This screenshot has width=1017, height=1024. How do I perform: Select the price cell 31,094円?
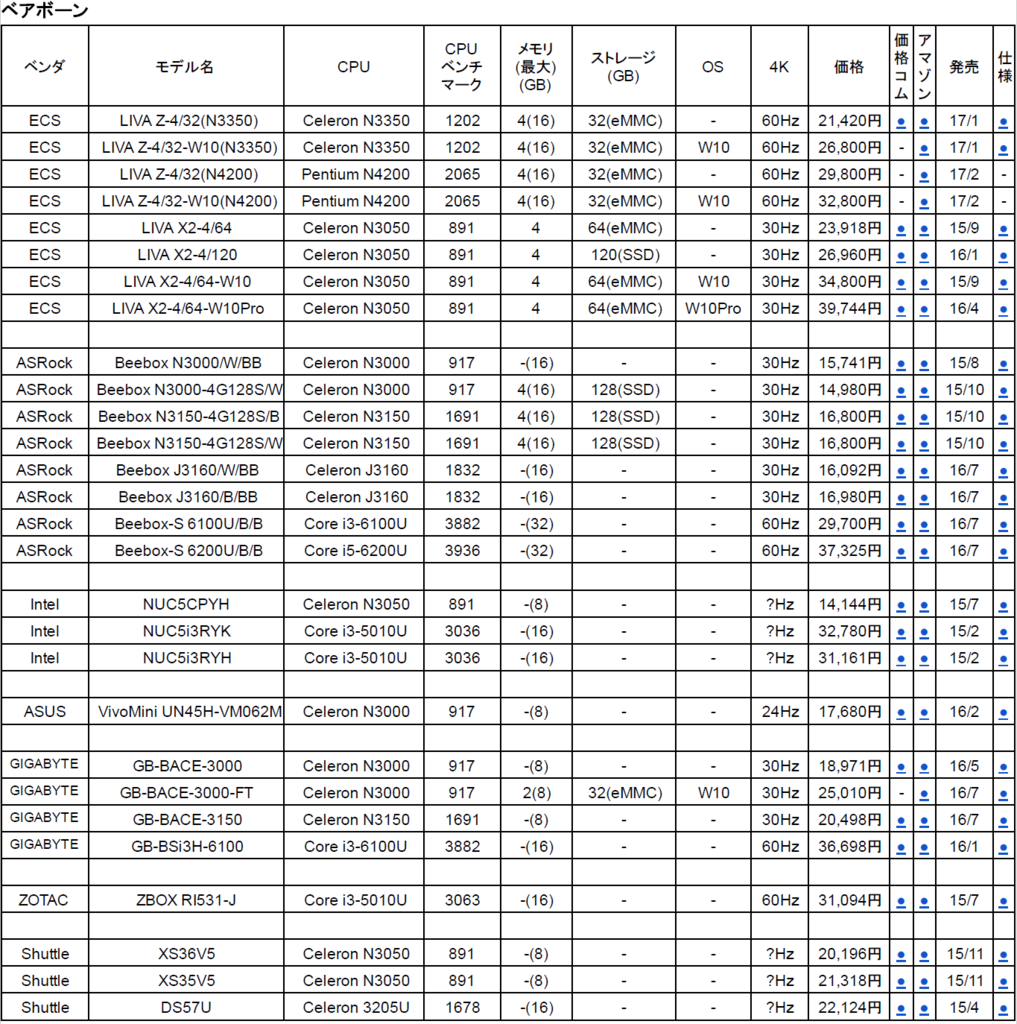849,900
